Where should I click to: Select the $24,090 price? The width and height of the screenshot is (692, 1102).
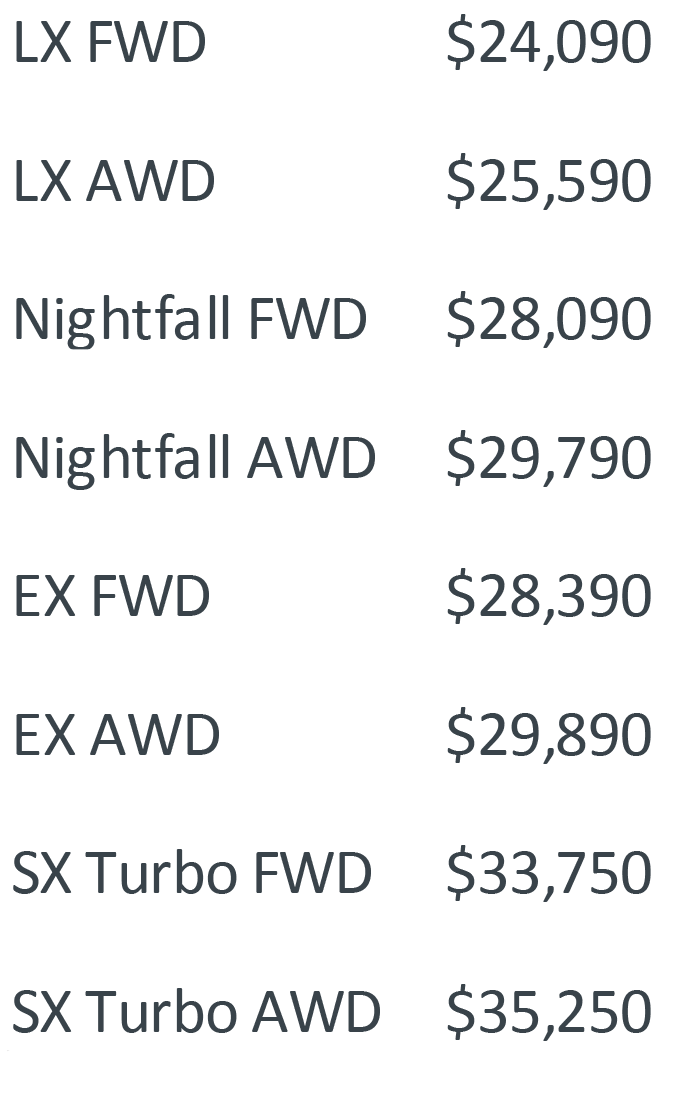(x=549, y=44)
